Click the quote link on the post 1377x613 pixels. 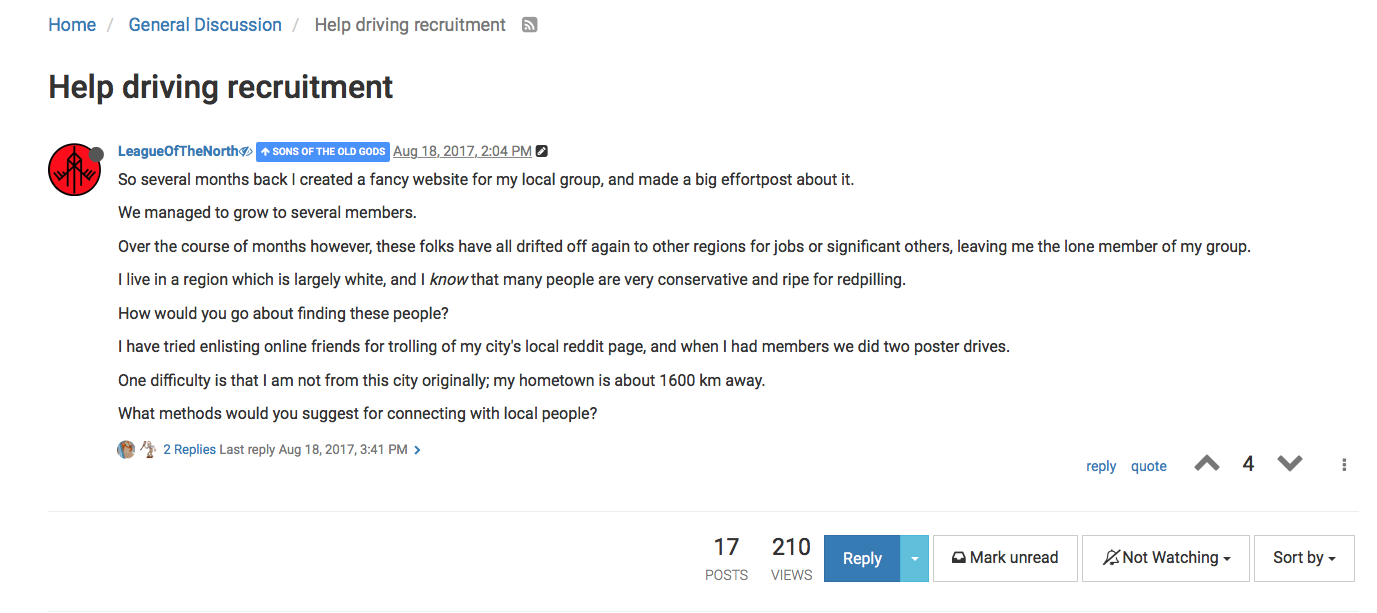coord(1149,466)
